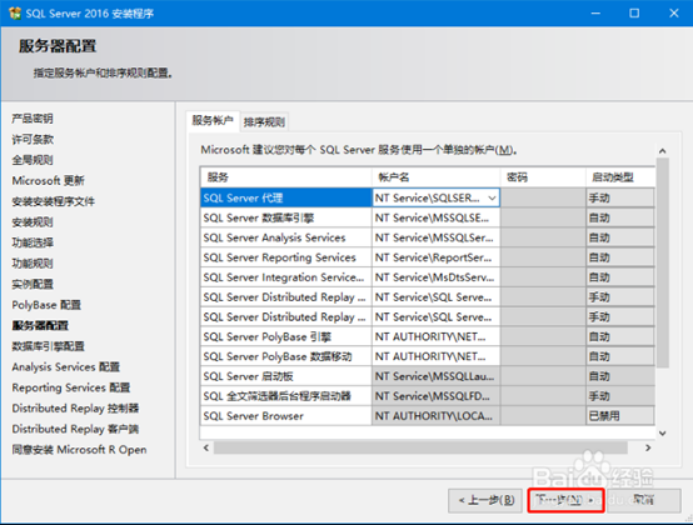Image resolution: width=693 pixels, height=525 pixels.
Task: Switch to the 服务帐户 tab
Action: [x=213, y=120]
